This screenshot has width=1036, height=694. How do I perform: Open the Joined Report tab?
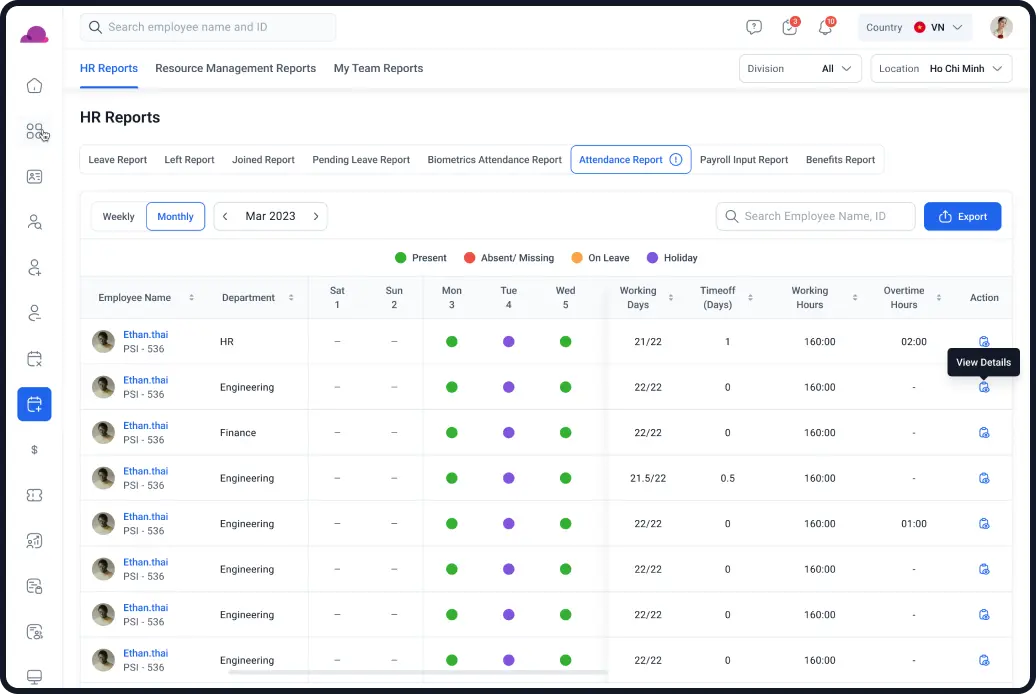click(x=263, y=159)
